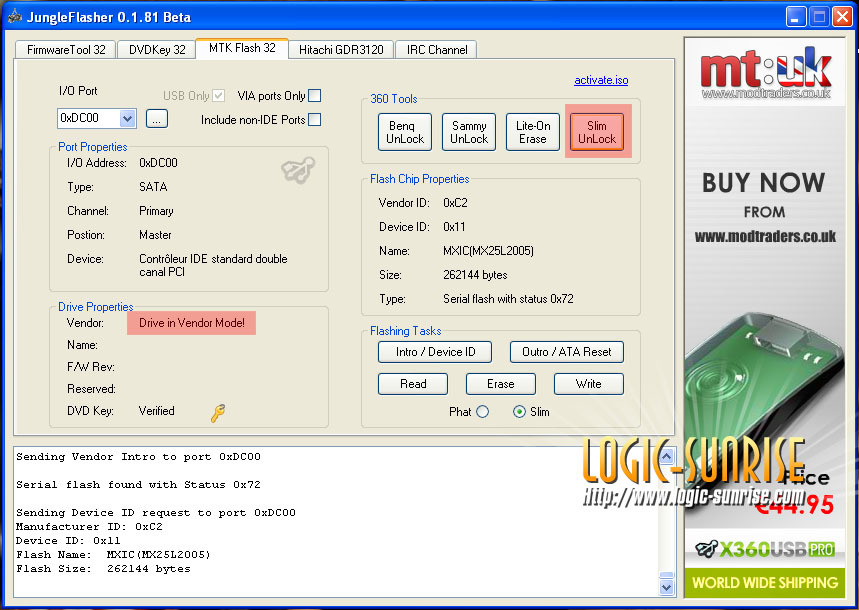Click the Slim UnLock button
The height and width of the screenshot is (610, 859).
(x=597, y=132)
